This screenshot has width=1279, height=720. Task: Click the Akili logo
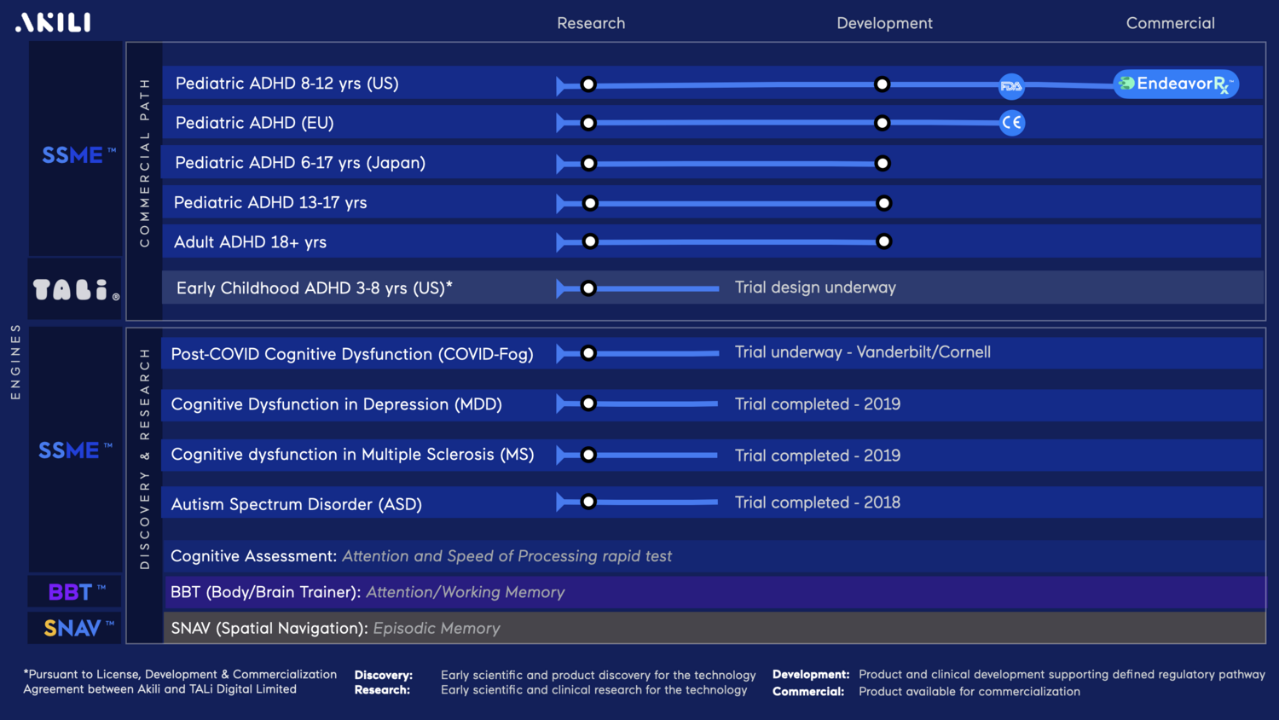click(52, 21)
